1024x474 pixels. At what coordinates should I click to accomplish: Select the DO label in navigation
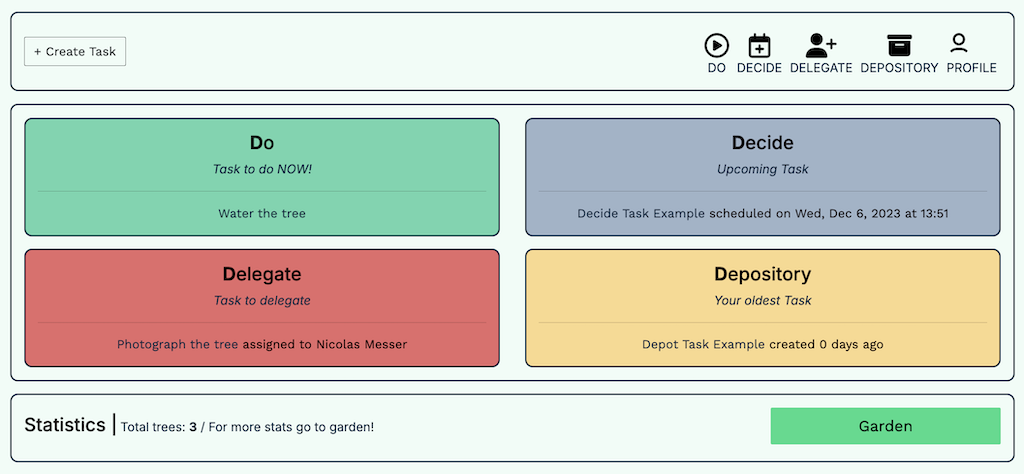coord(716,68)
